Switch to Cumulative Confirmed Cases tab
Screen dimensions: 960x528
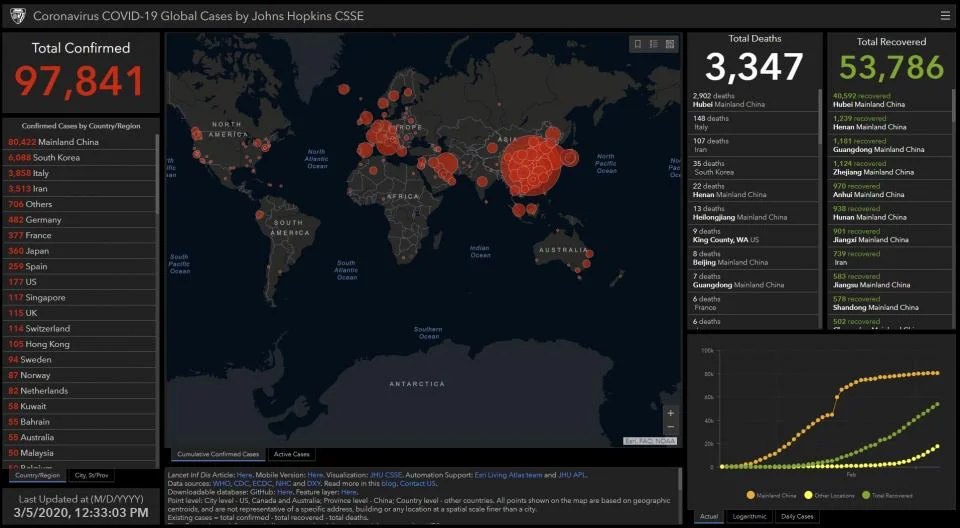[x=218, y=454]
